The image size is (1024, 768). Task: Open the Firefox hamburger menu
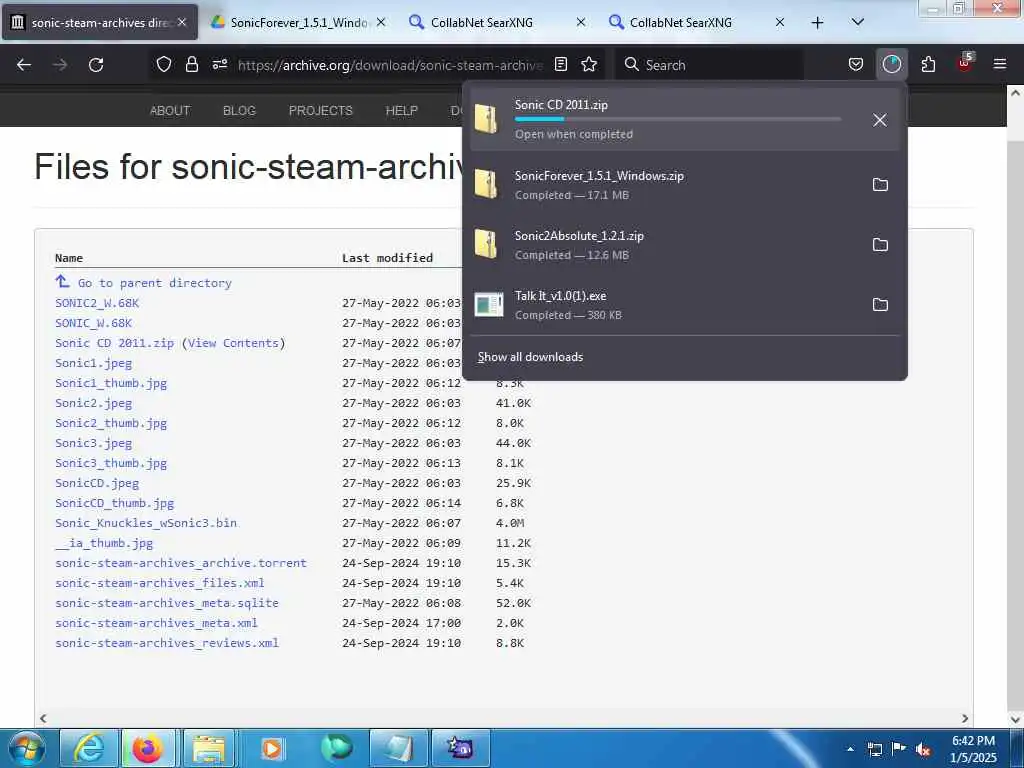click(x=999, y=64)
